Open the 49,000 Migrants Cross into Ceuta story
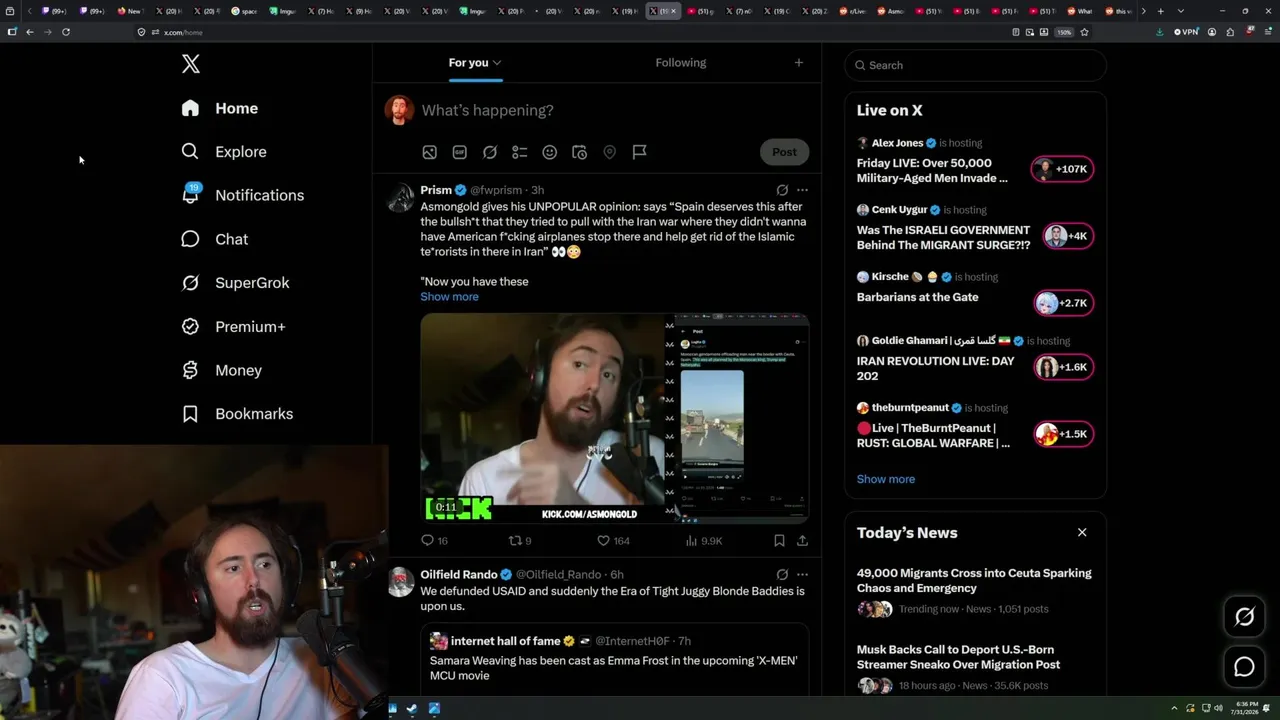The height and width of the screenshot is (720, 1280). 974,581
